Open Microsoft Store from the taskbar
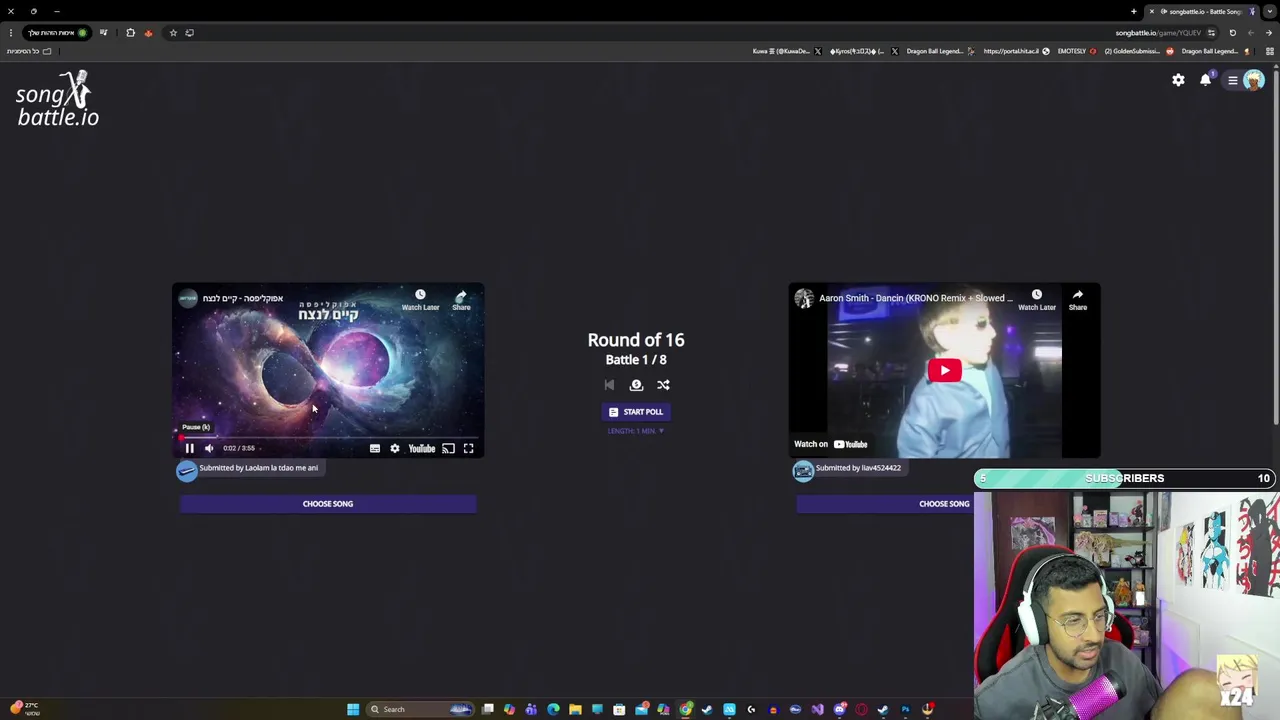This screenshot has height=720, width=1280. click(619, 709)
